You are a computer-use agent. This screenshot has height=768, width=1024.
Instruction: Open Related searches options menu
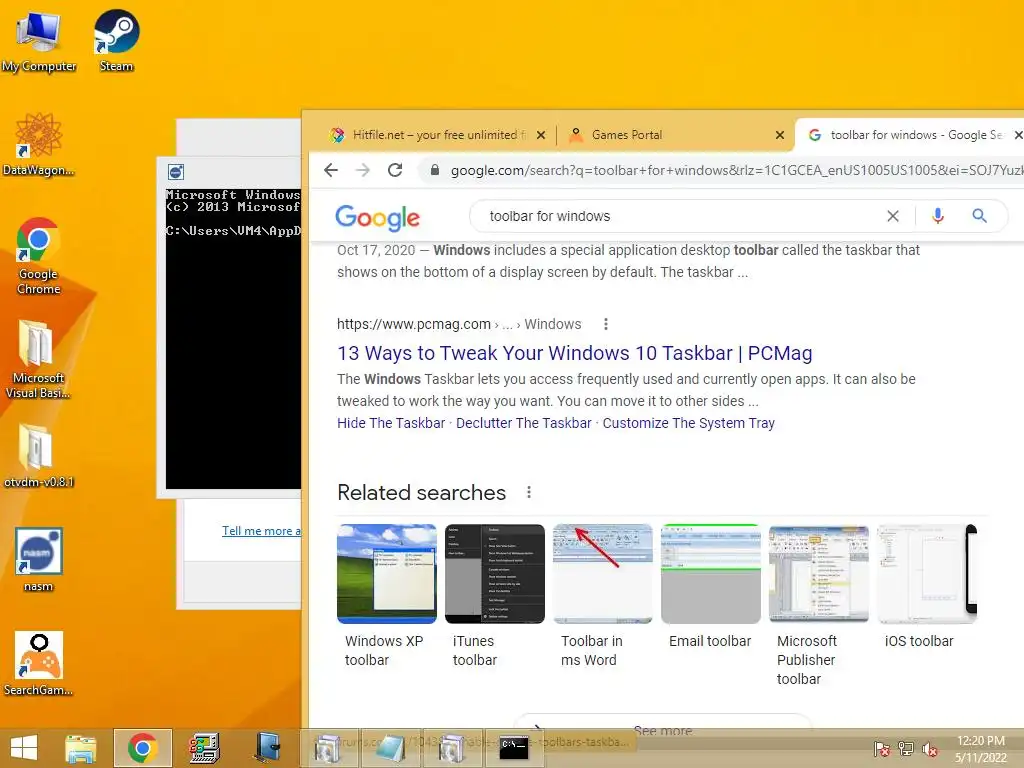[x=529, y=492]
